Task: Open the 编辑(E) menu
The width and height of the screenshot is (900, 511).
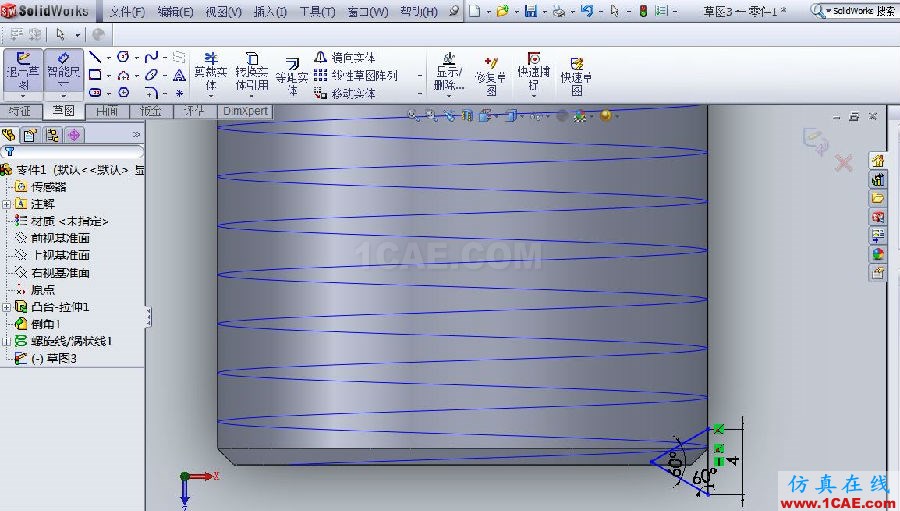Action: [176, 11]
